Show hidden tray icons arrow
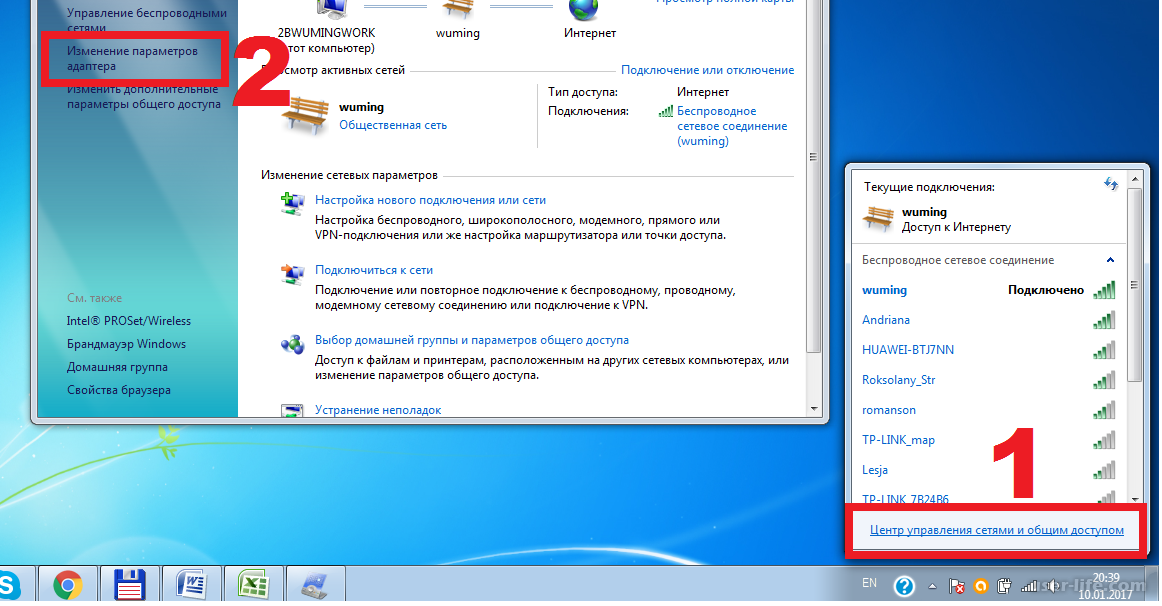Viewport: 1162px width, 606px height. pos(932,587)
